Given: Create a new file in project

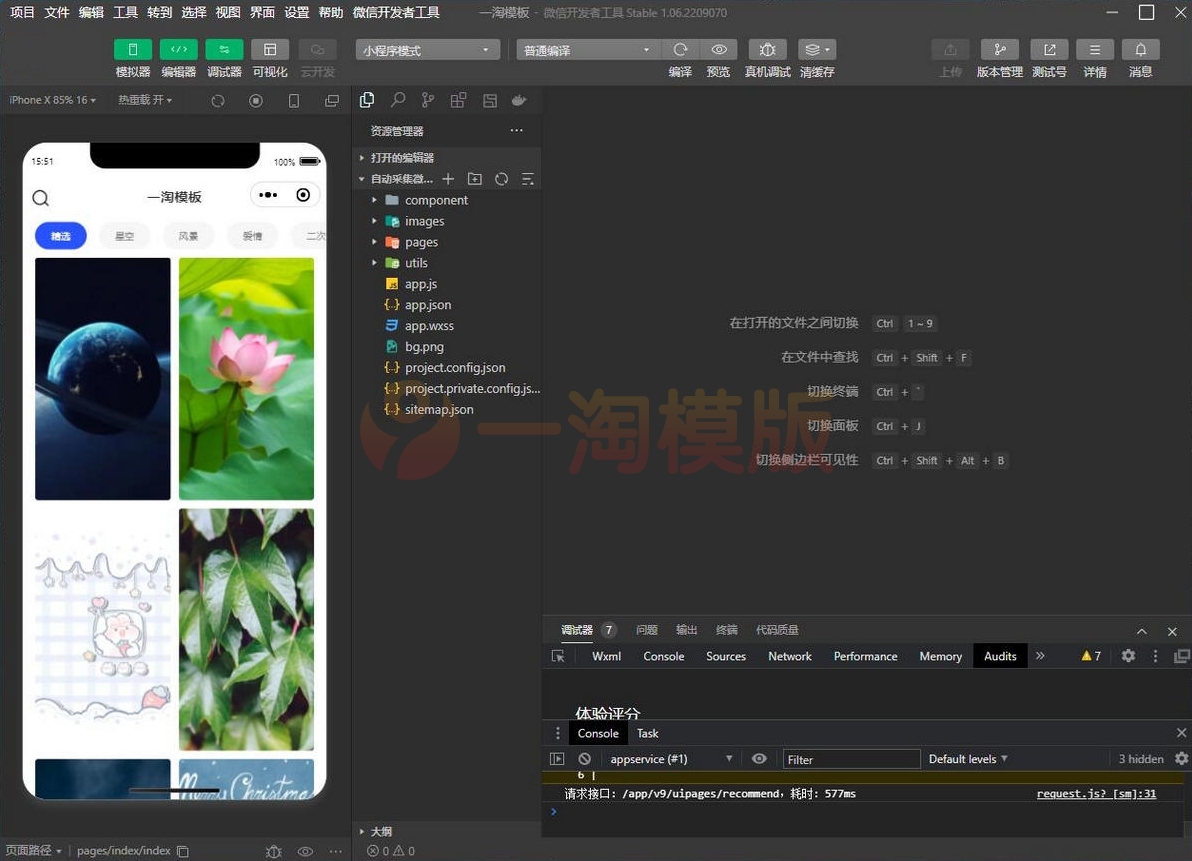Looking at the screenshot, I should click(449, 179).
